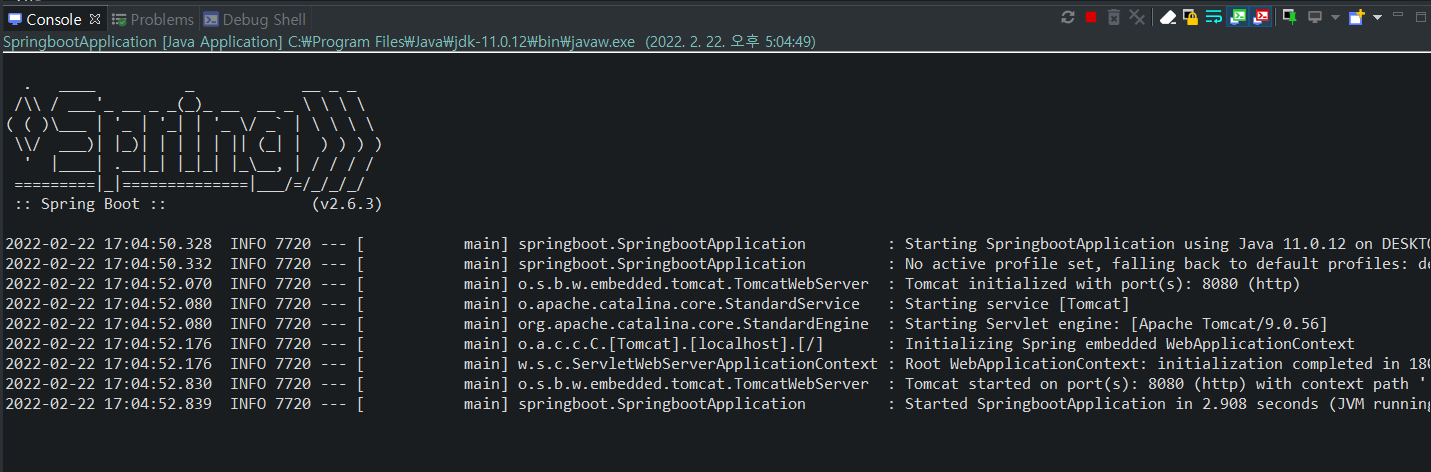Click 'Tomcat initialized with port(s): 8080 (http)' line

tap(1103, 284)
